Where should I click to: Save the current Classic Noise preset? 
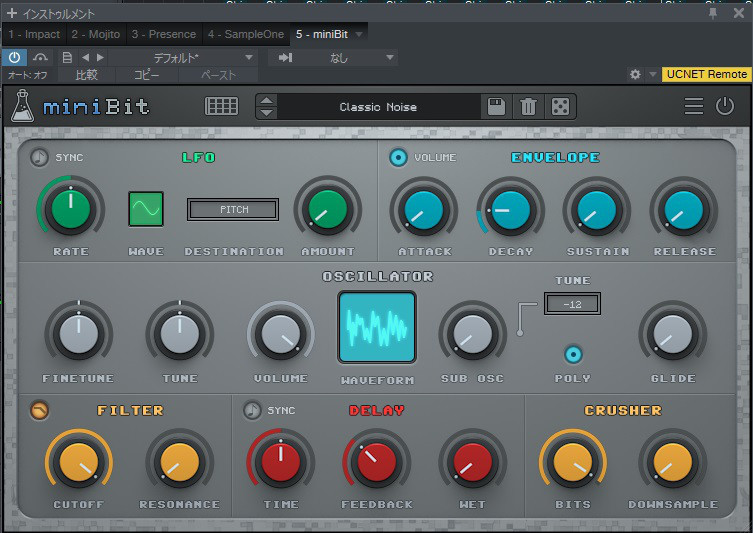[496, 106]
